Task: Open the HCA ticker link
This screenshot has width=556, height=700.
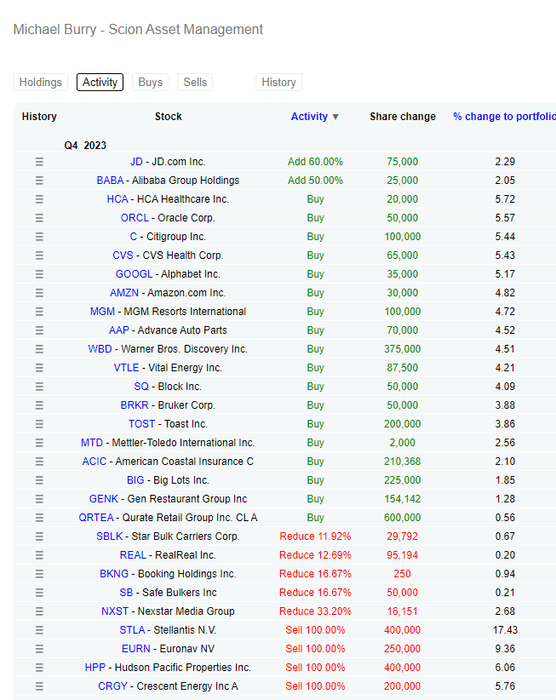Action: point(117,199)
